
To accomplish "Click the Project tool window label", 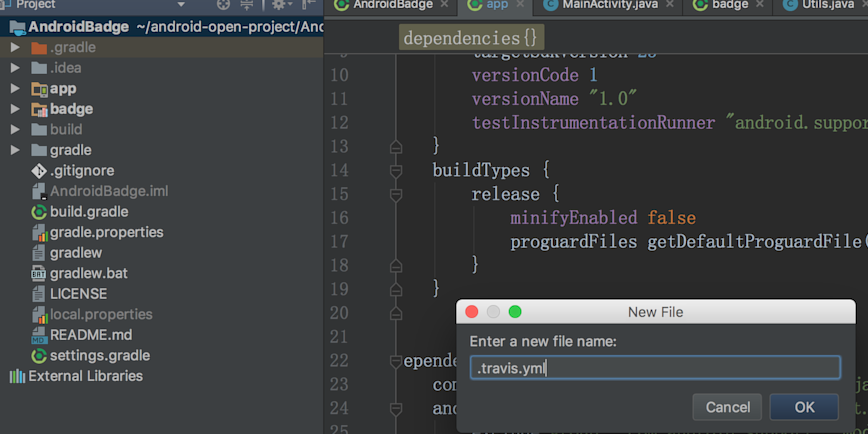I will (x=35, y=4).
